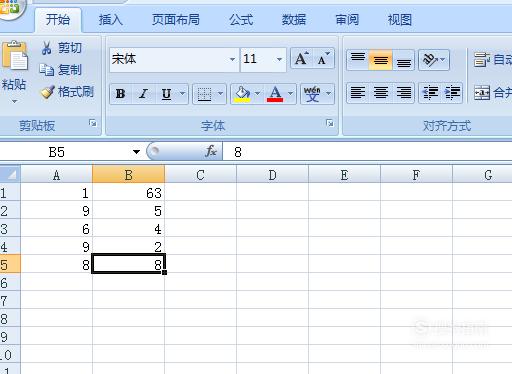
Task: Click the decrease indent icon
Action: (x=430, y=93)
